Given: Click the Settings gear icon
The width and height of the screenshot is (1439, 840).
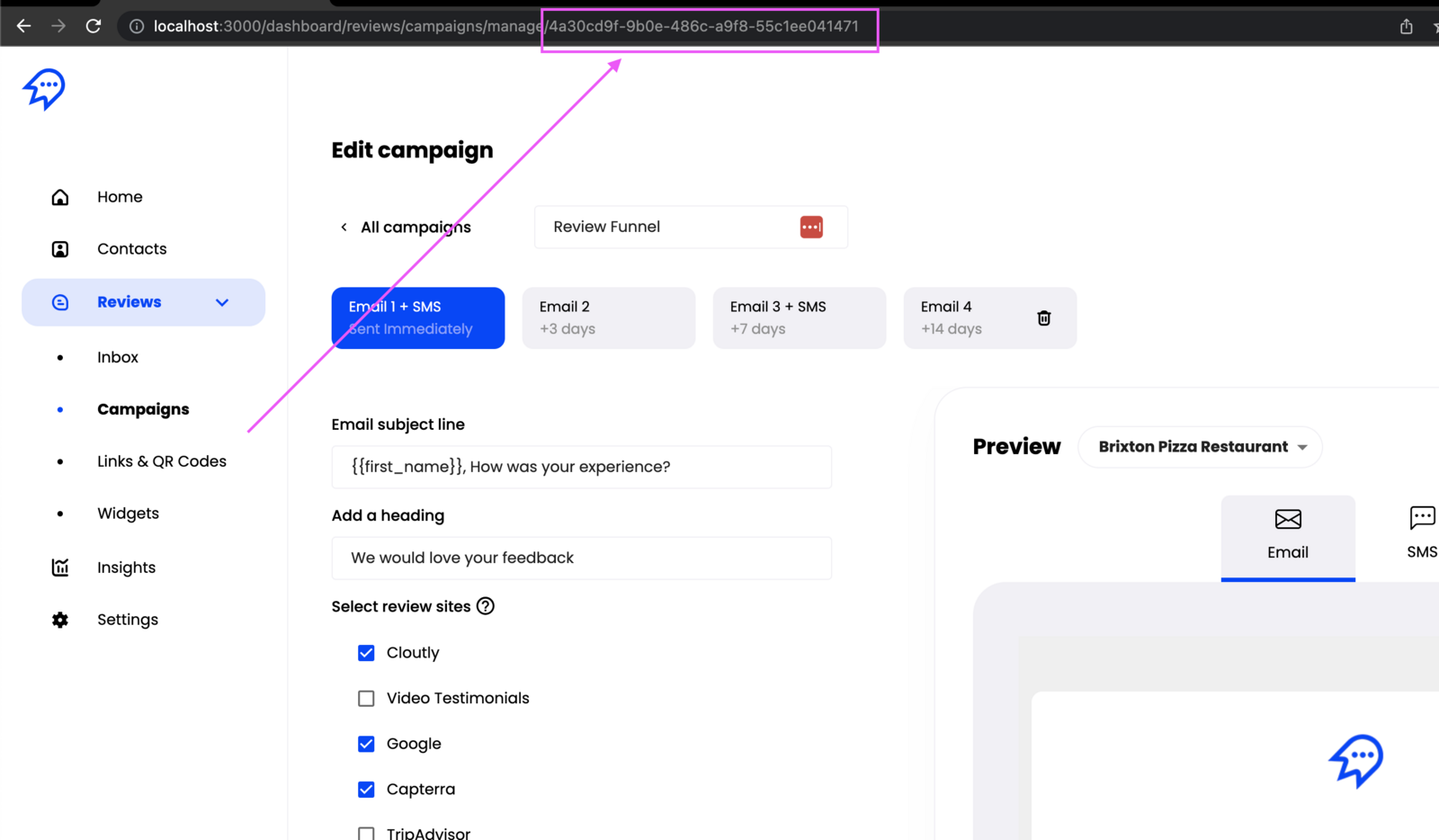Looking at the screenshot, I should tap(59, 619).
